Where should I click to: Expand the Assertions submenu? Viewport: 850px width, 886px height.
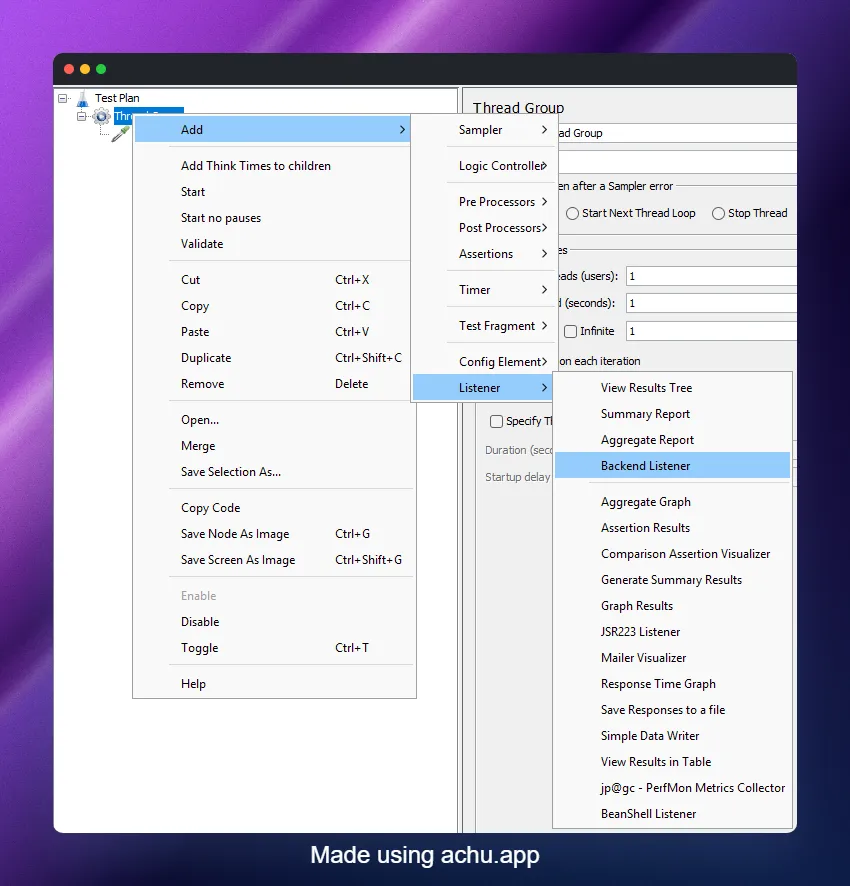click(x=485, y=254)
